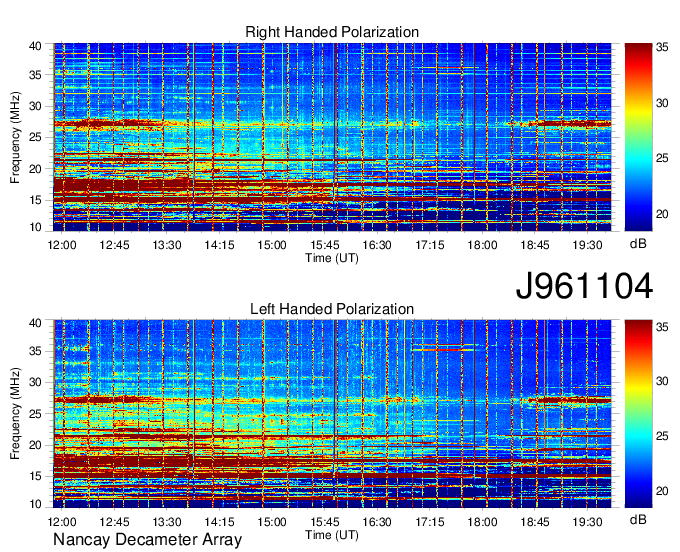Click 18:00 tick on left-handed plot time axis
Screen dimensions: 680x552
482,522
